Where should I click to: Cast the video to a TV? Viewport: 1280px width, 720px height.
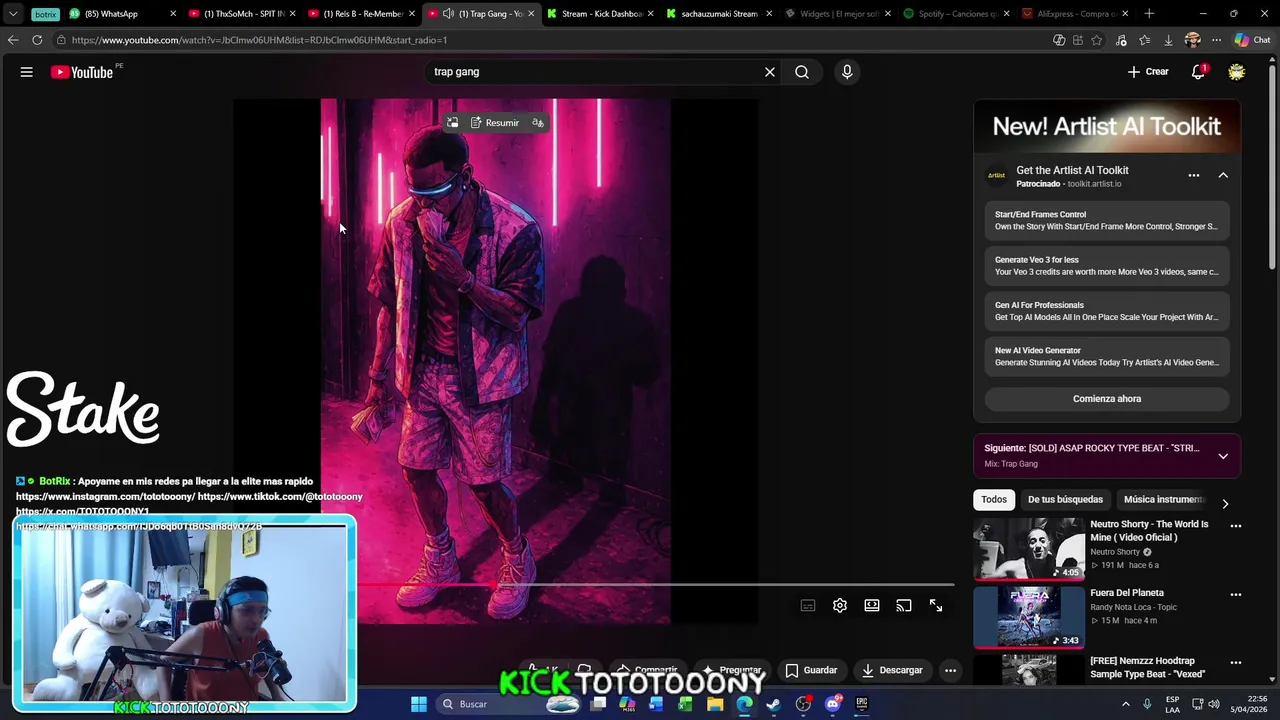(x=904, y=605)
